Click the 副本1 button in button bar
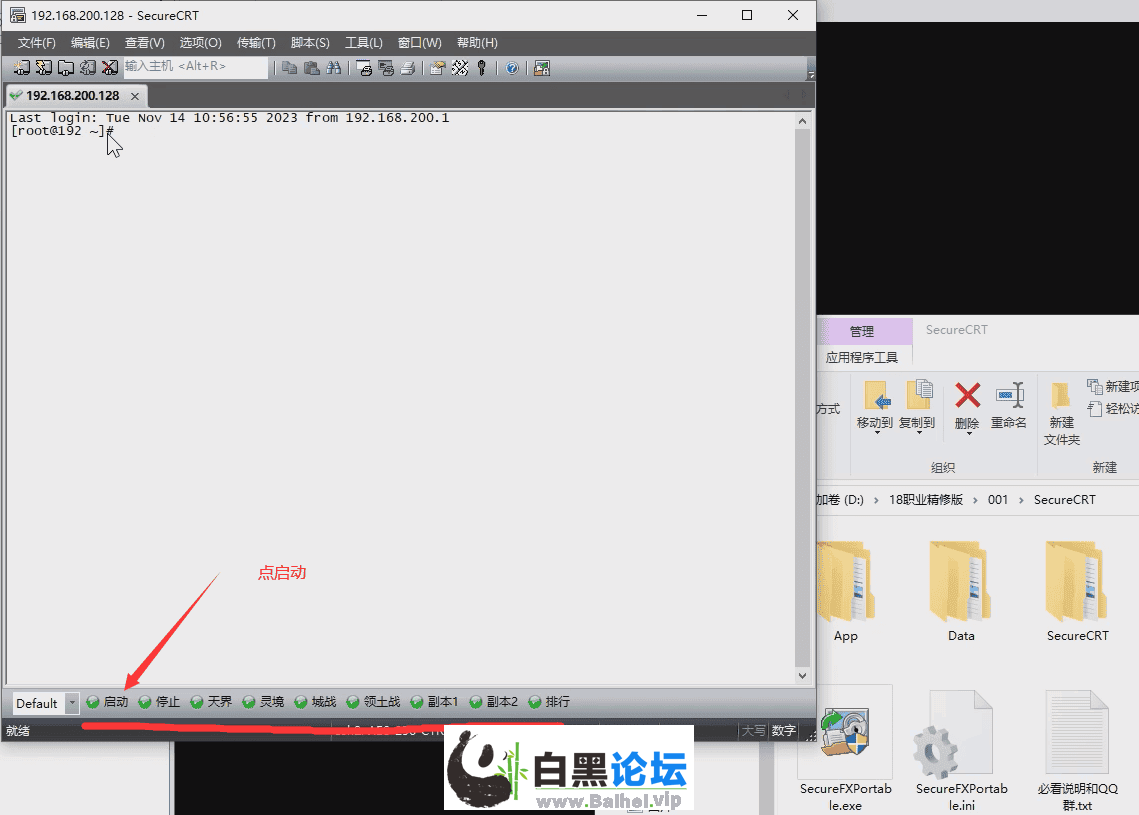 (434, 702)
